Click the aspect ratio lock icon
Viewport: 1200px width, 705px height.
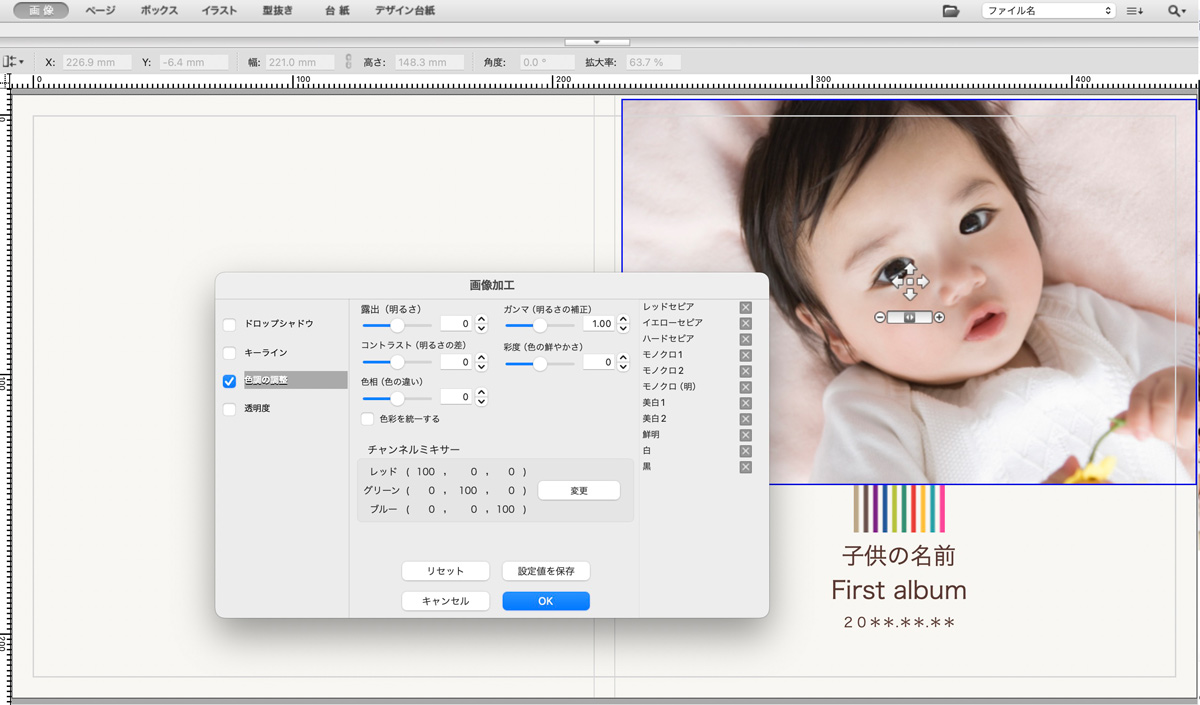click(x=348, y=62)
